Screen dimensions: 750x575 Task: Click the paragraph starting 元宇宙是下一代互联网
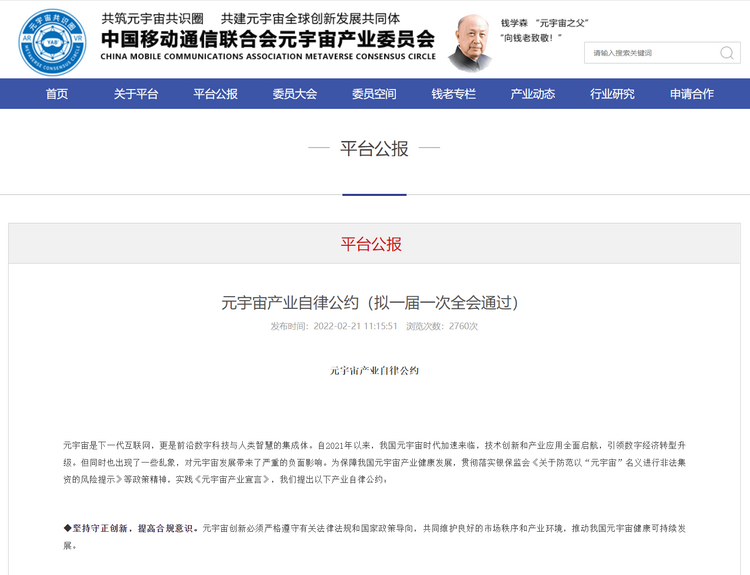[x=375, y=462]
